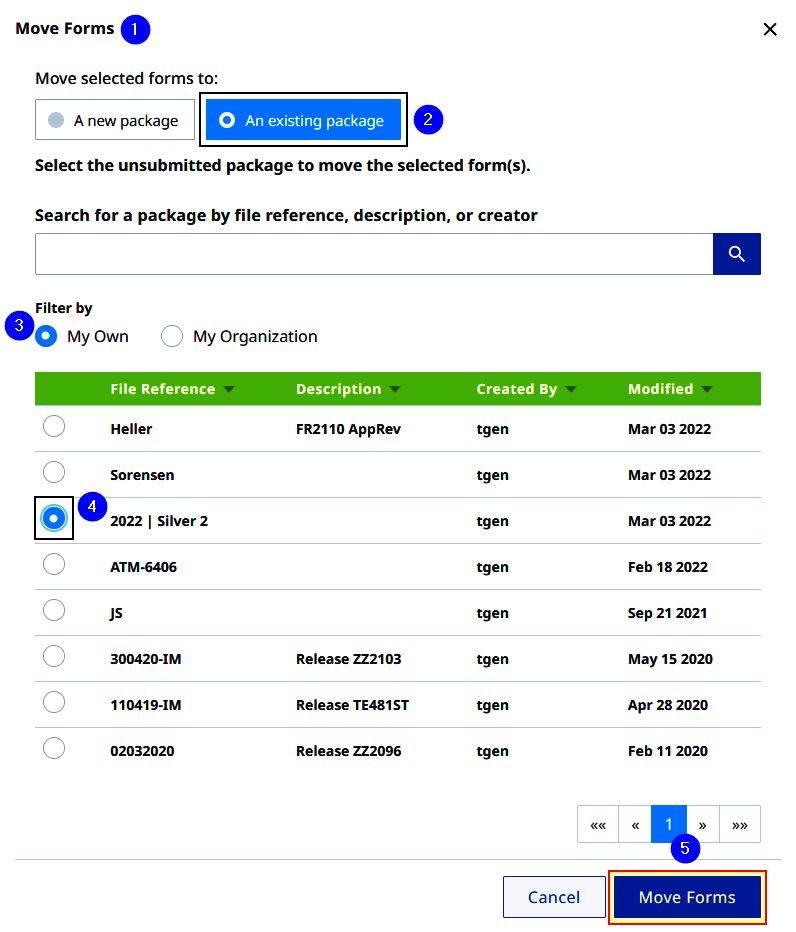Click the Move Forms submit button
796x932 pixels.
coord(687,897)
